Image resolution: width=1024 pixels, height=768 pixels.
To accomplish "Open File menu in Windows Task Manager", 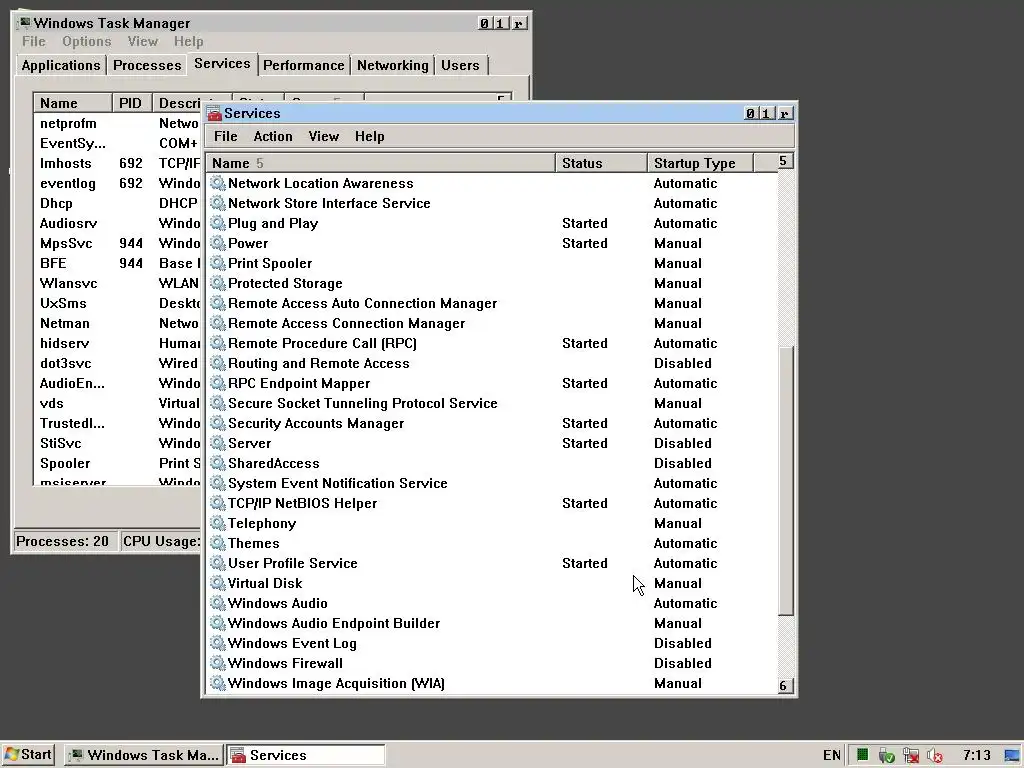I will tap(33, 41).
